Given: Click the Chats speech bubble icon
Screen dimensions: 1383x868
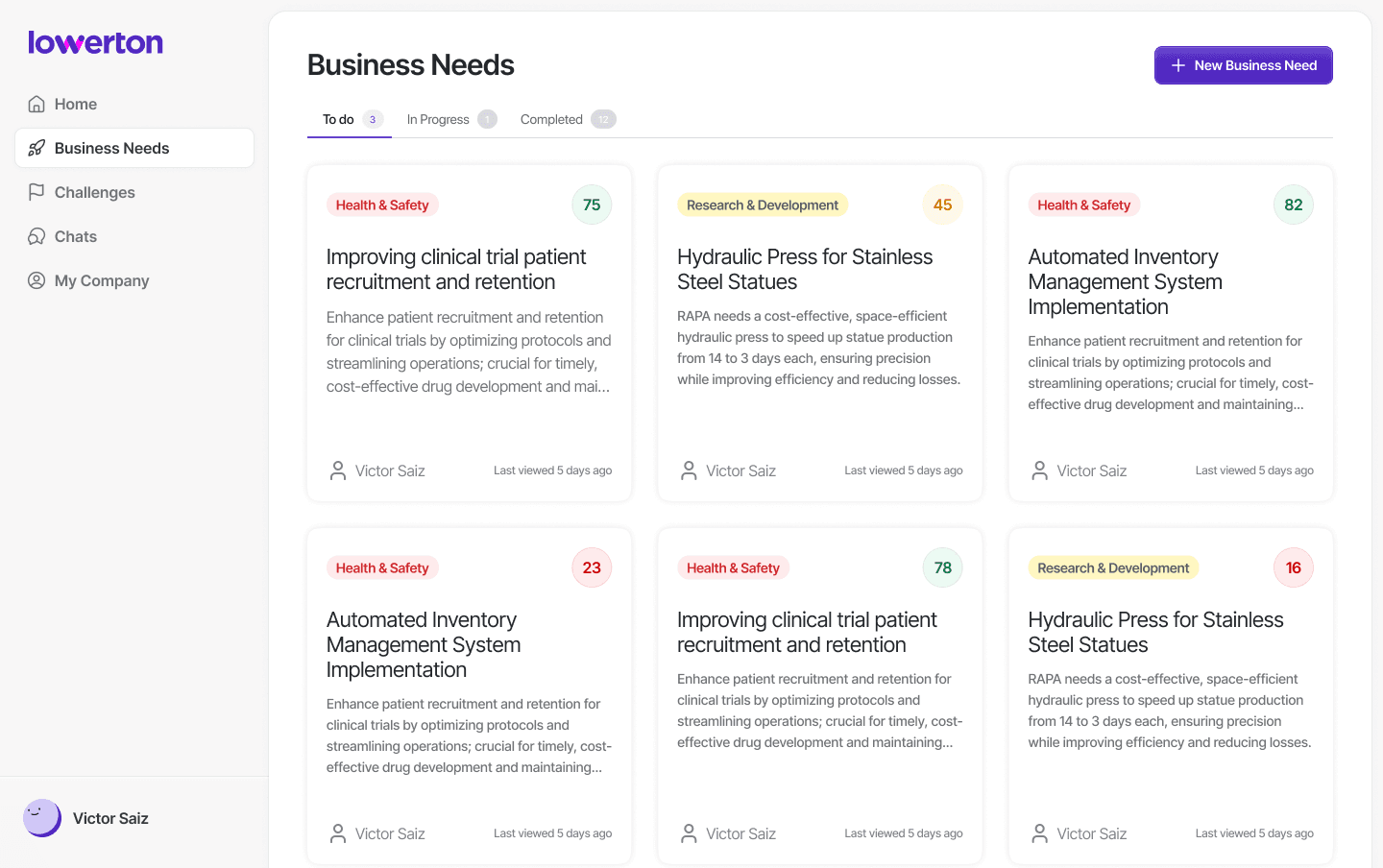Looking at the screenshot, I should (x=36, y=236).
